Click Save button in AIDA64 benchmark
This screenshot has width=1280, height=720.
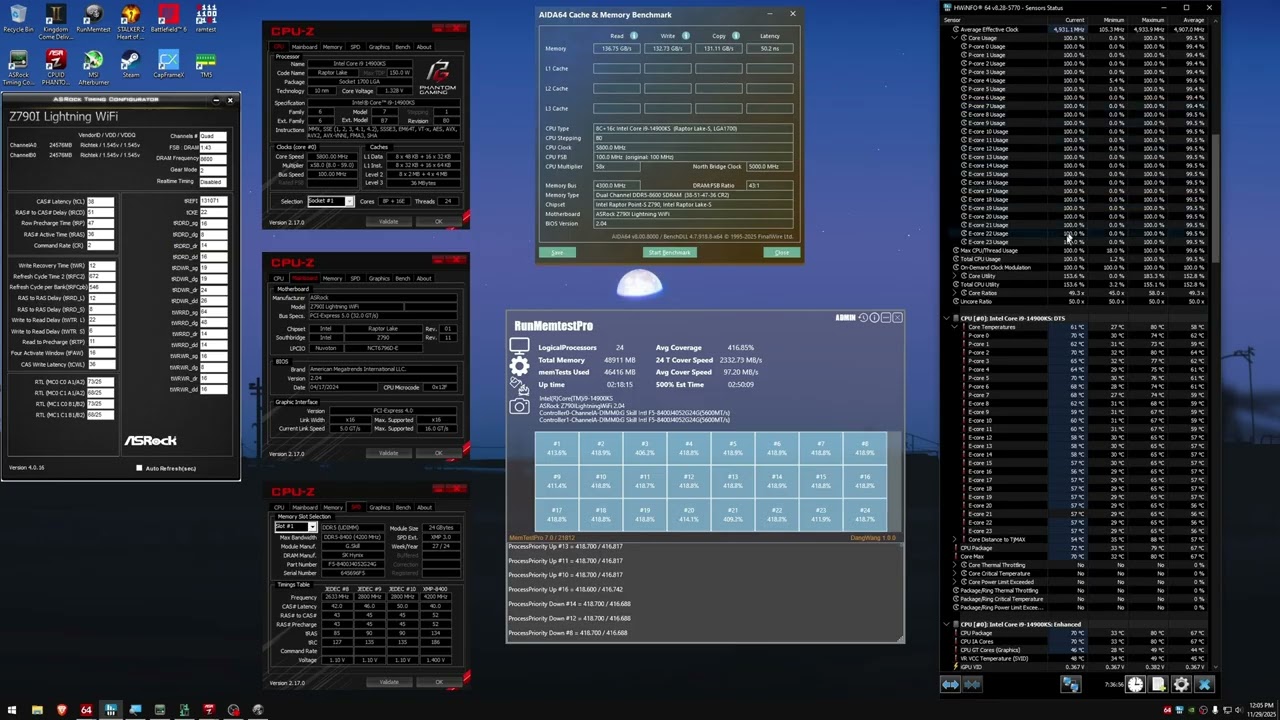click(x=557, y=252)
